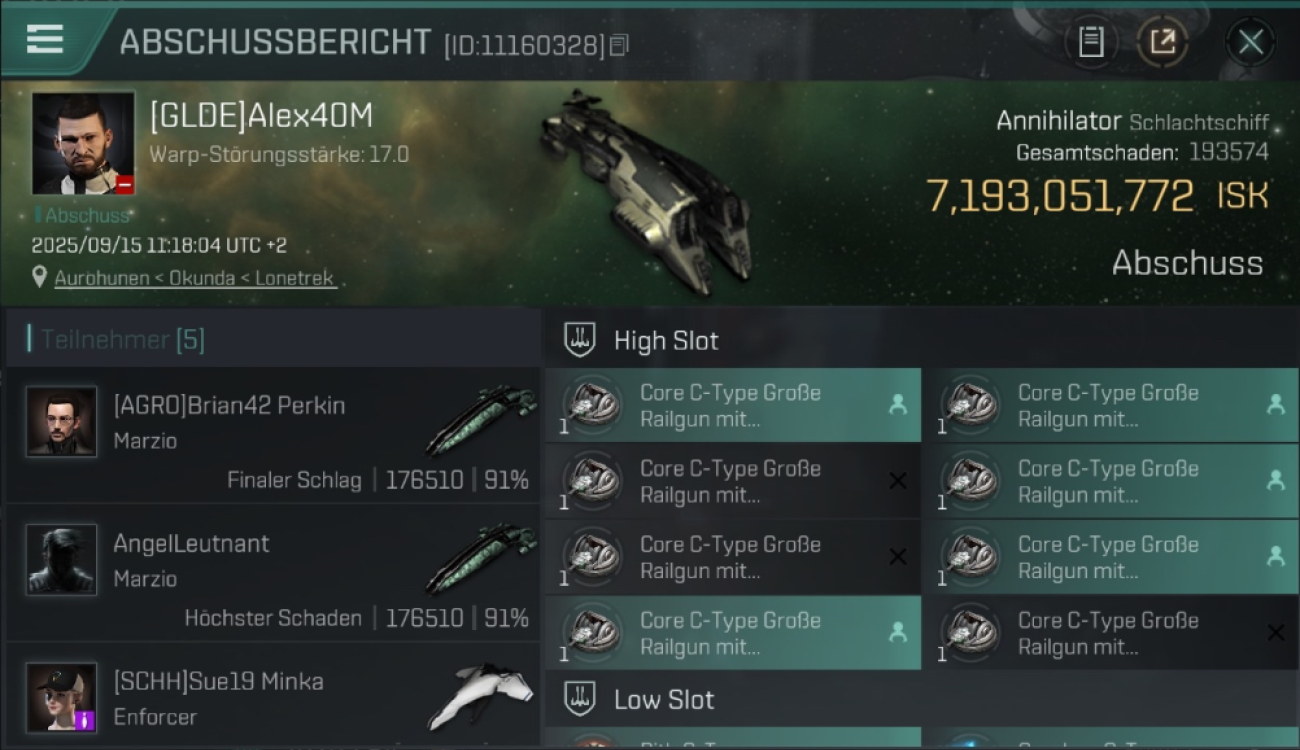Click the clipboard report icon in header
The width and height of the screenshot is (1300, 750).
(x=1091, y=42)
